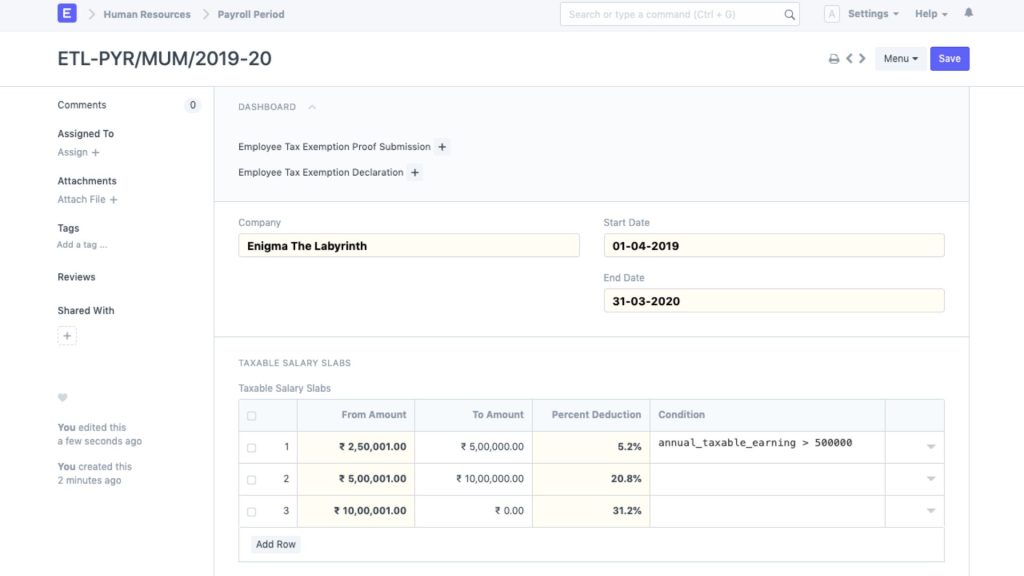Click plus icon beside Attach File
This screenshot has height=576, width=1024.
pyautogui.click(x=113, y=199)
